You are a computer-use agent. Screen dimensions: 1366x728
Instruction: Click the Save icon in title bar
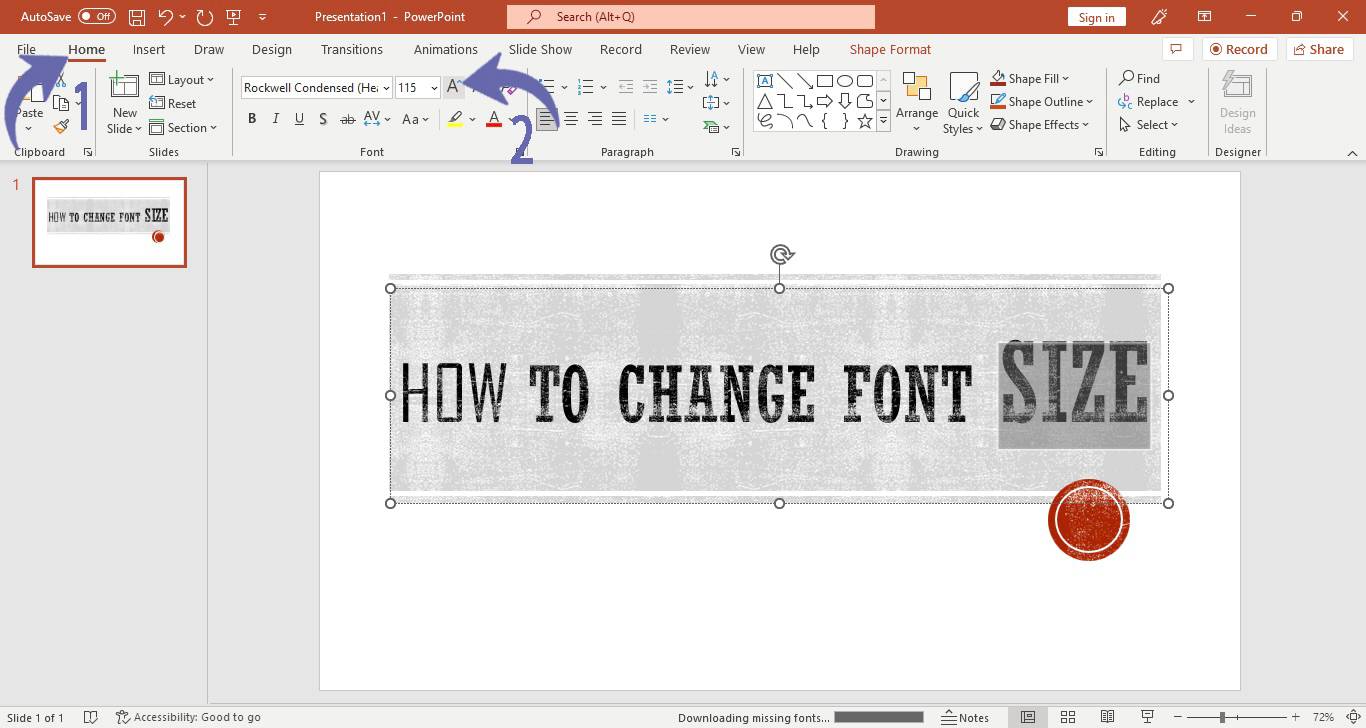point(137,17)
